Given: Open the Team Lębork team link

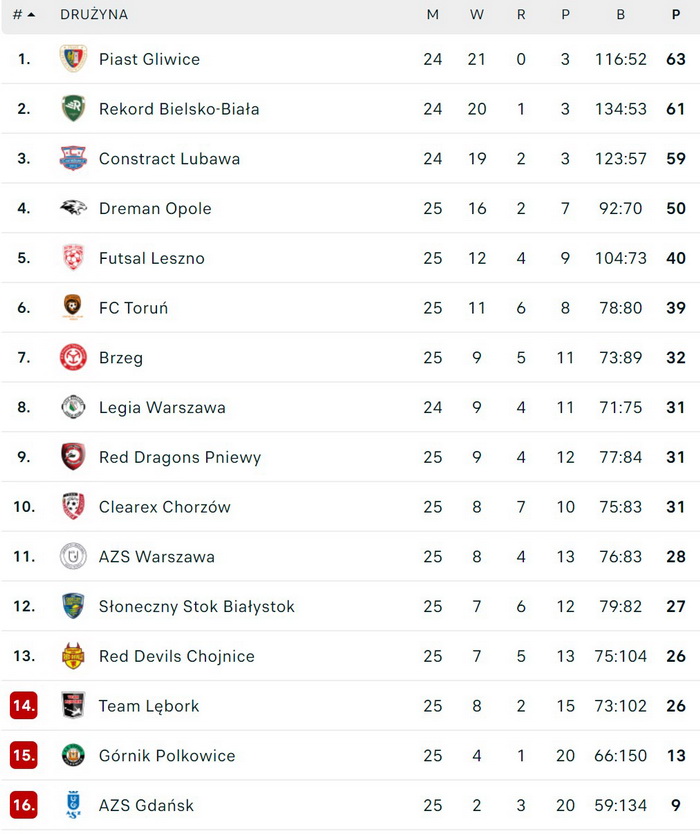Looking at the screenshot, I should [149, 706].
